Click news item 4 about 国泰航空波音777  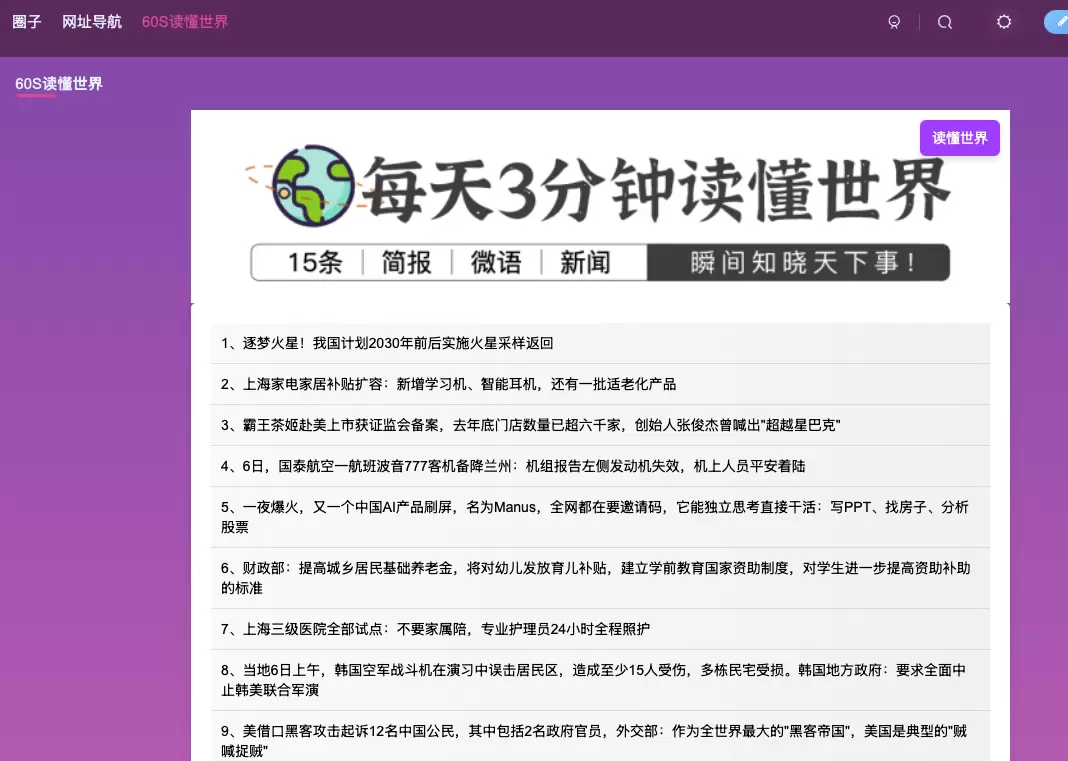pos(600,466)
